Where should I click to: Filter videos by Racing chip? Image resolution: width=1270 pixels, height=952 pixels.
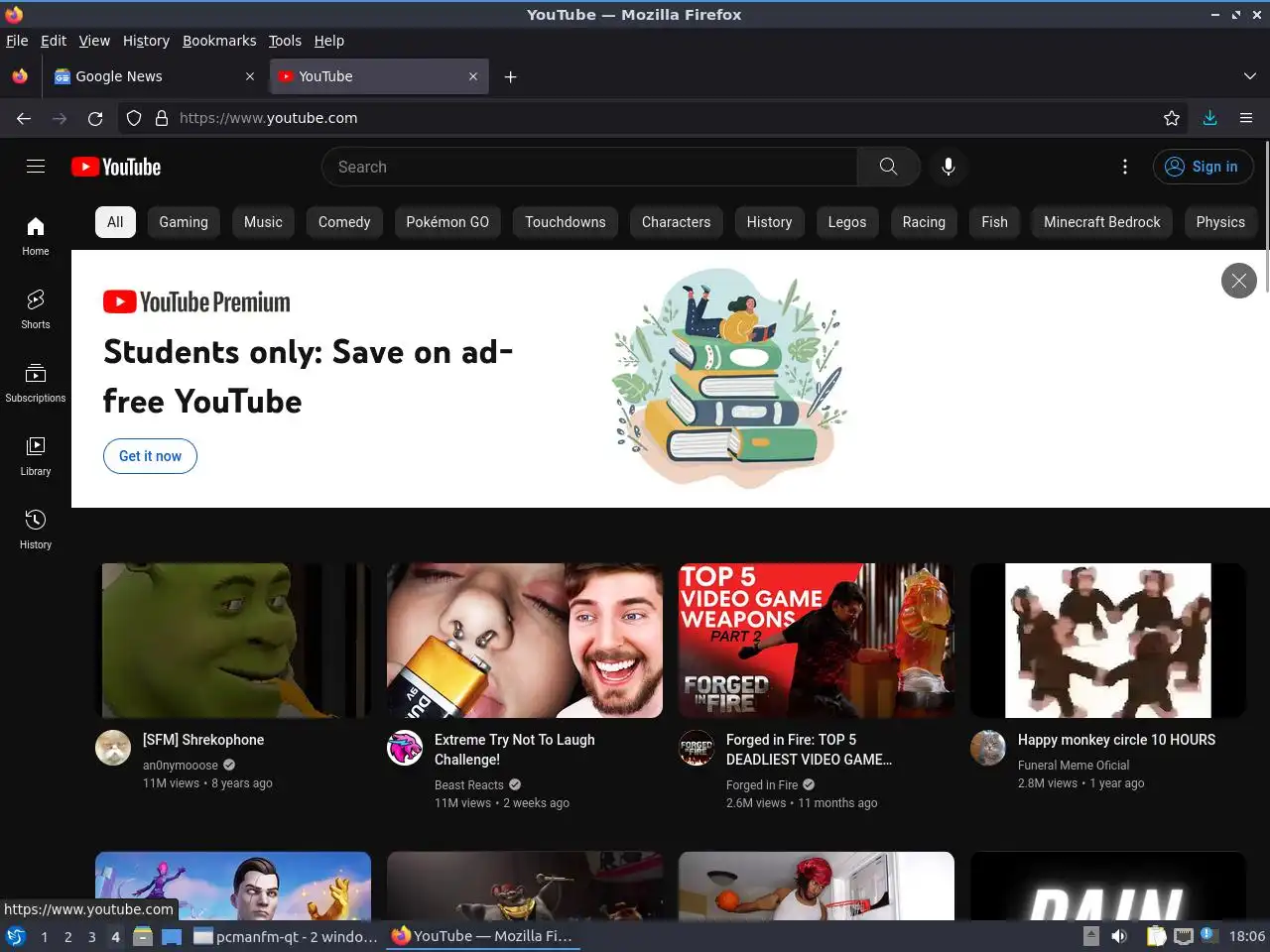click(x=924, y=222)
